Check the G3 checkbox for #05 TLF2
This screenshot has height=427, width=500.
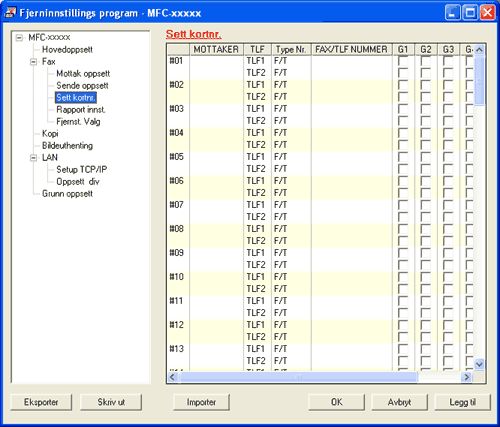point(448,169)
